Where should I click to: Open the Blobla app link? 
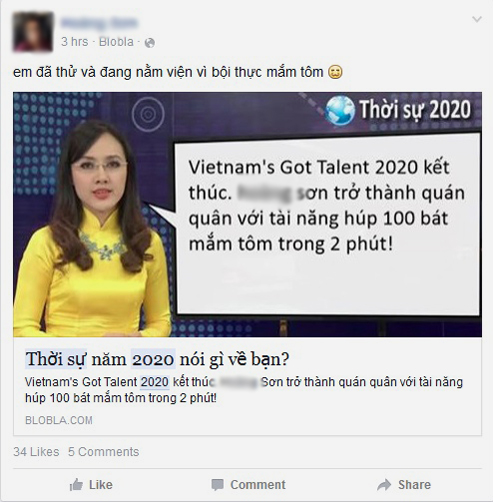tap(116, 42)
